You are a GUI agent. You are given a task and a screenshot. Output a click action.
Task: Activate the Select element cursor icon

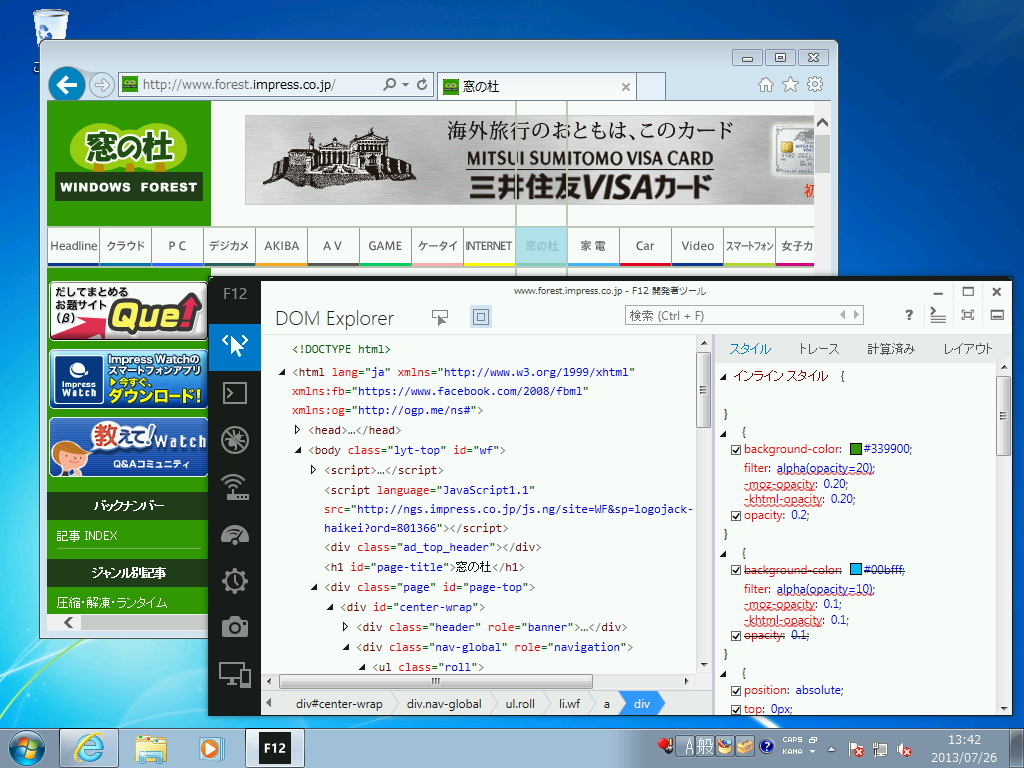[440, 317]
